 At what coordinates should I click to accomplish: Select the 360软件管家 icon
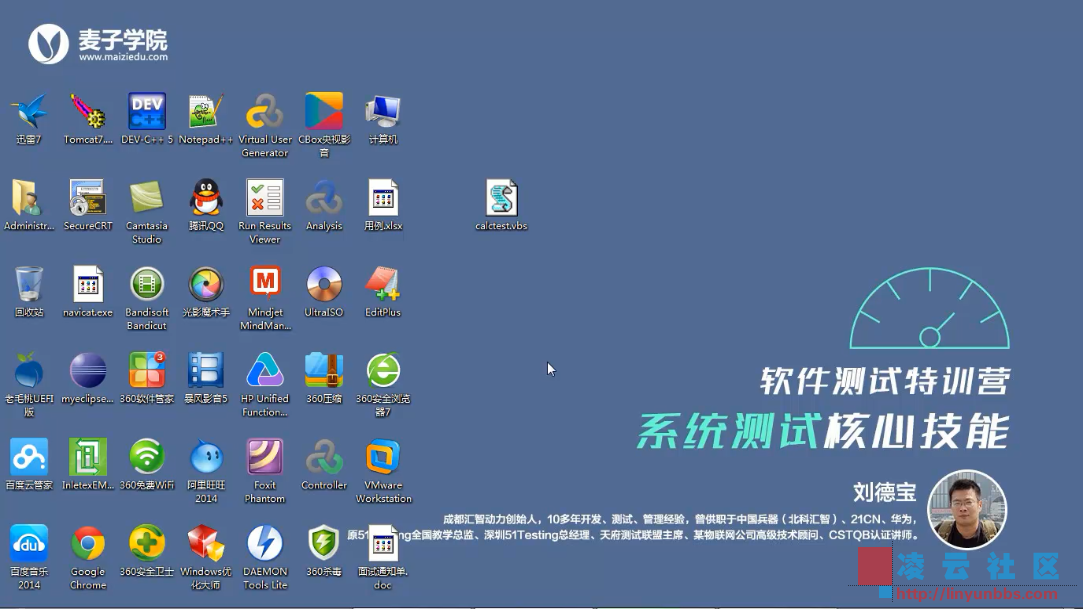click(147, 370)
